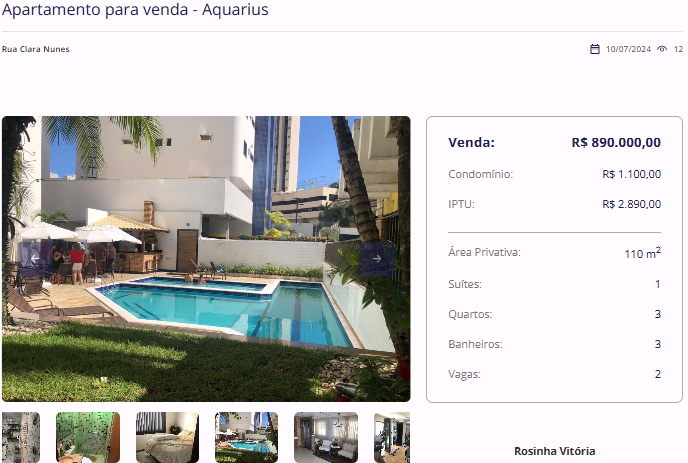Image resolution: width=688 pixels, height=463 pixels.
Task: Open the green tiled bathroom thumbnail
Action: (x=88, y=437)
